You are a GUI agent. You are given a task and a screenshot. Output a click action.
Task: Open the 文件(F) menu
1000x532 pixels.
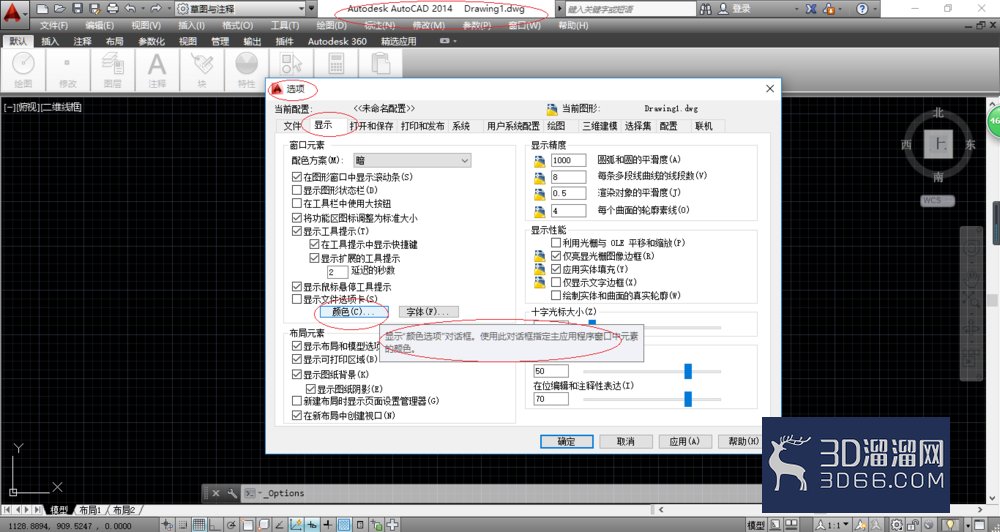coord(54,26)
